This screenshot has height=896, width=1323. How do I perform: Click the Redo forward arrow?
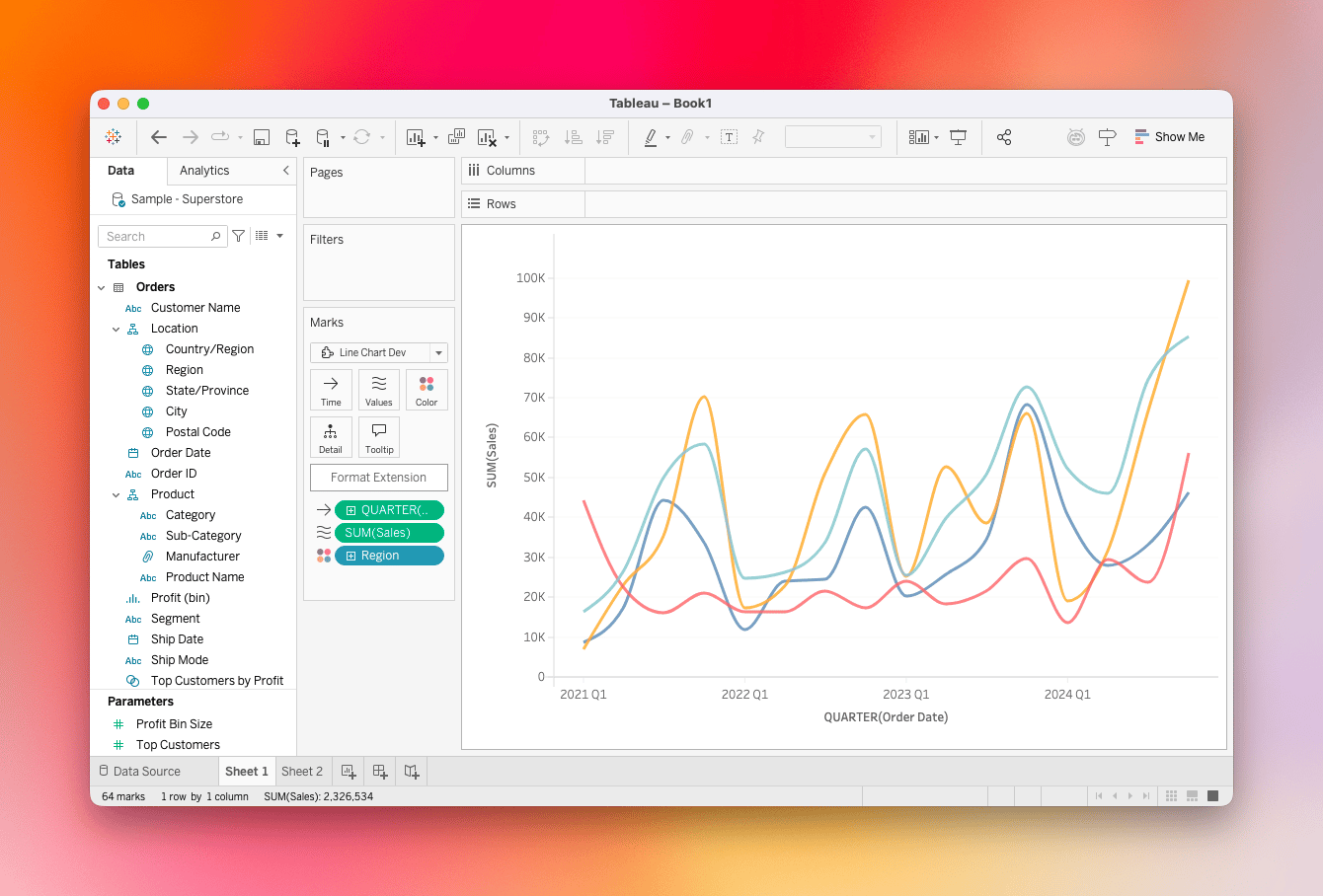pos(191,137)
